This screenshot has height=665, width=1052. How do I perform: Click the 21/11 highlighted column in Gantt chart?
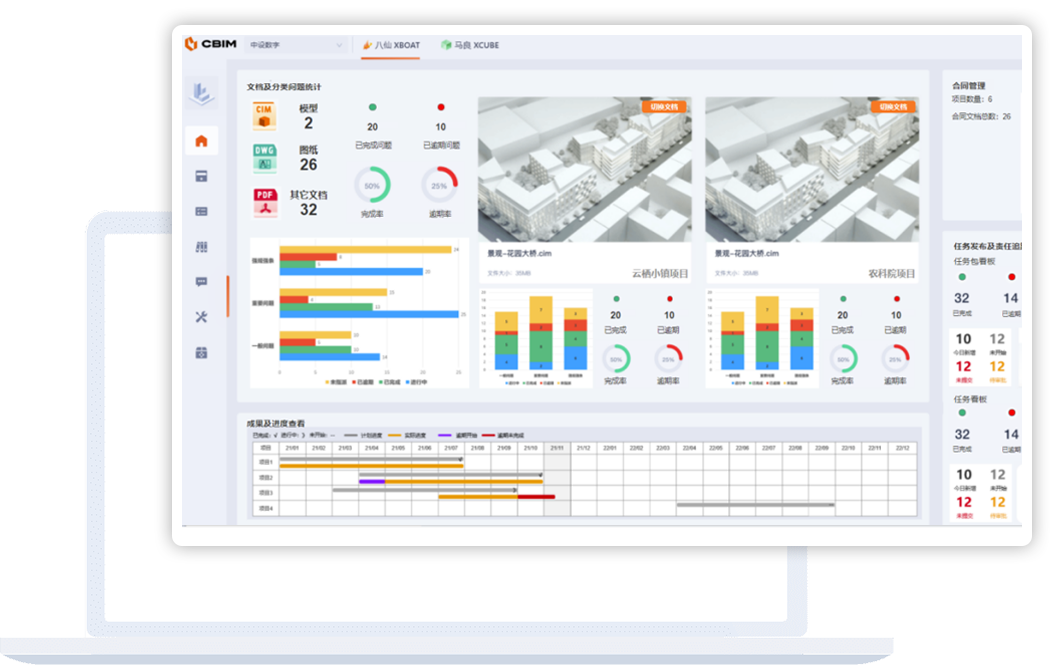[x=557, y=480]
